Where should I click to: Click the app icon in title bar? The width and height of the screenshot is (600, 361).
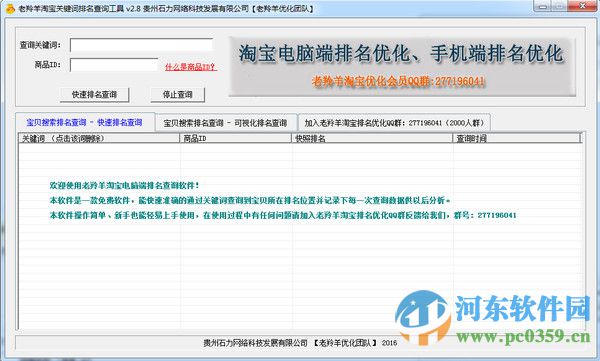click(10, 8)
